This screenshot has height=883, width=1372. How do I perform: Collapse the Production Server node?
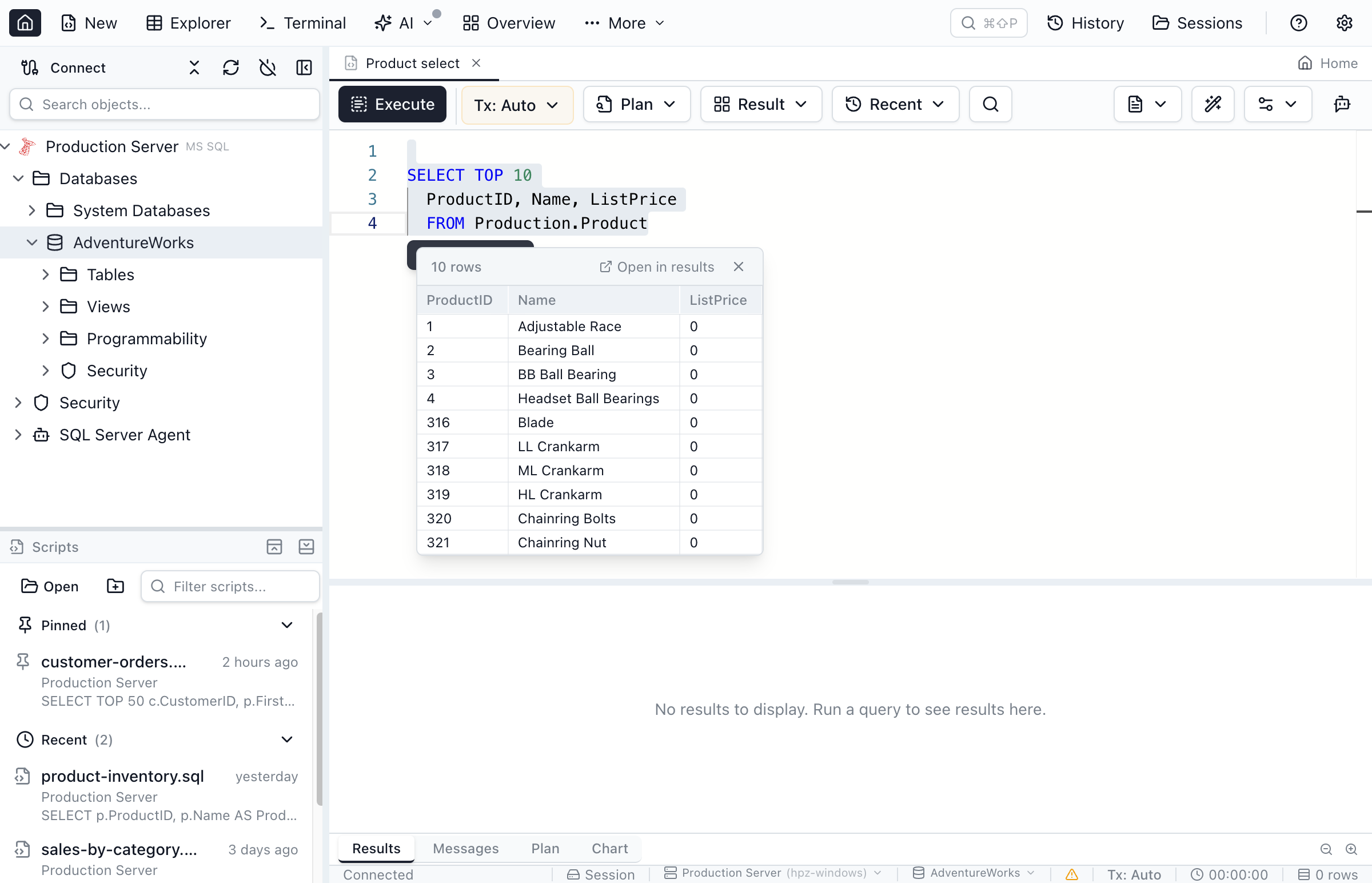tap(6, 146)
